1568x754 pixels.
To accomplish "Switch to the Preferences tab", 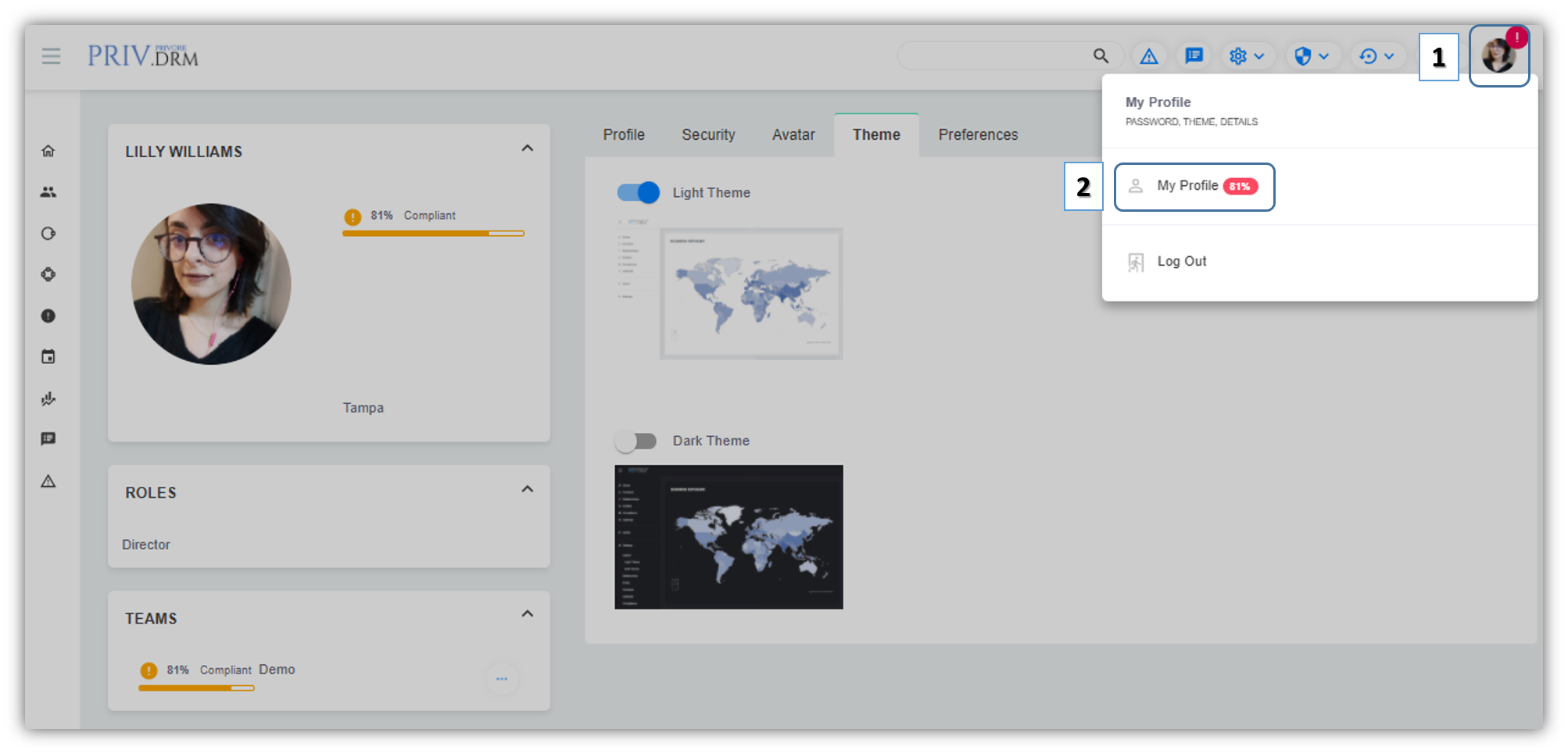I will point(978,135).
